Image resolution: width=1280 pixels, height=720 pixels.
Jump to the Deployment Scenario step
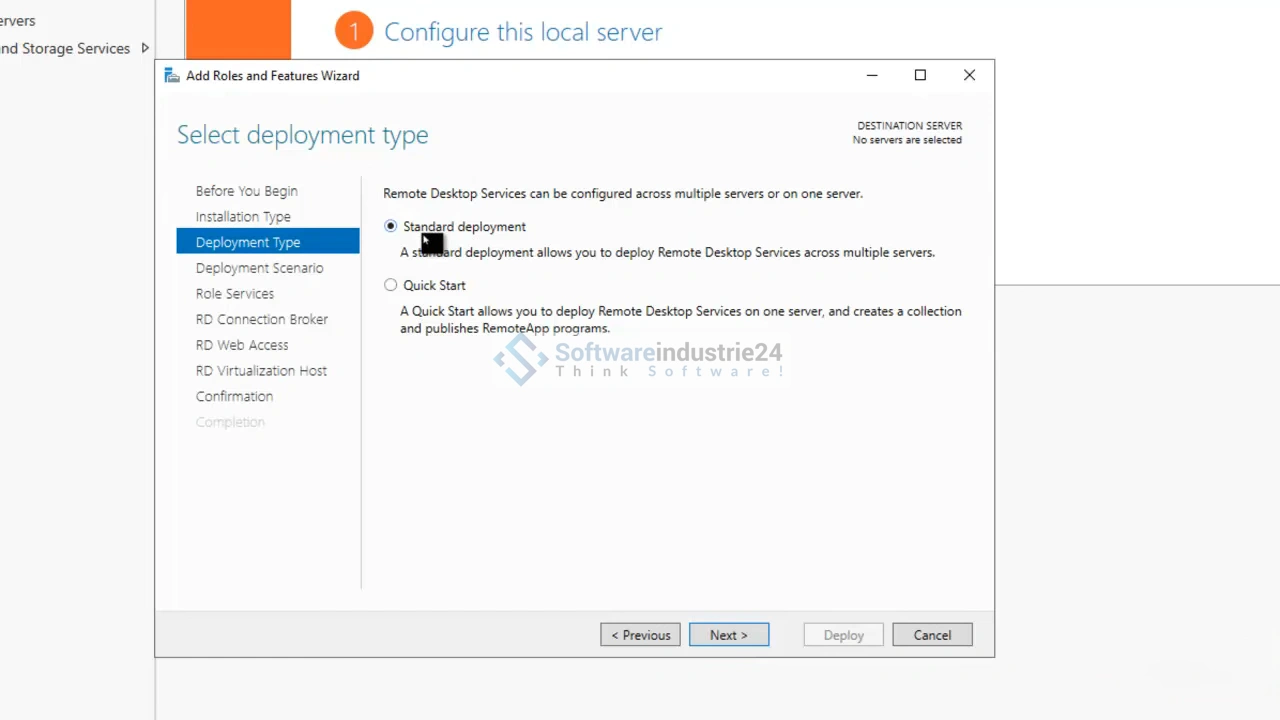(259, 268)
